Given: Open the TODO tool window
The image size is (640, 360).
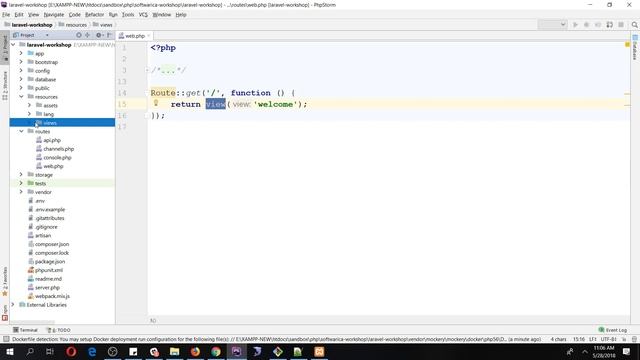Looking at the screenshot, I should click(x=59, y=330).
